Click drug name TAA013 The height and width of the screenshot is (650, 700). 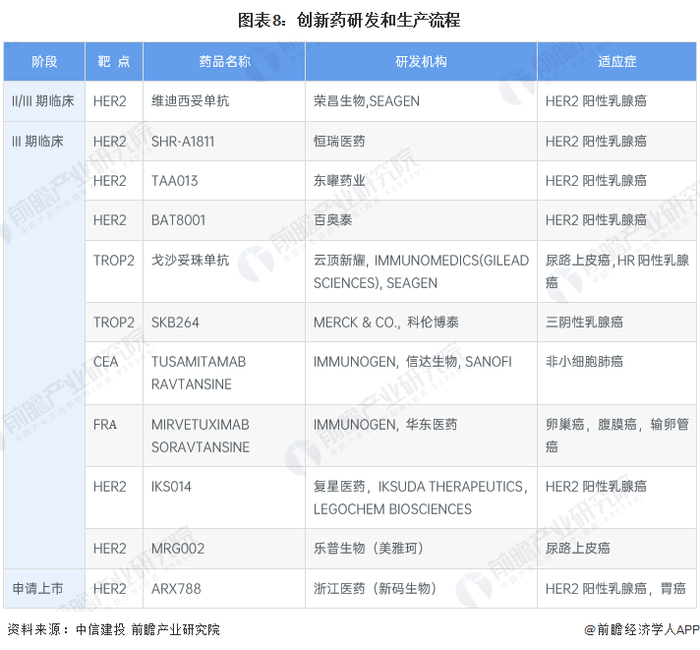pyautogui.click(x=175, y=181)
